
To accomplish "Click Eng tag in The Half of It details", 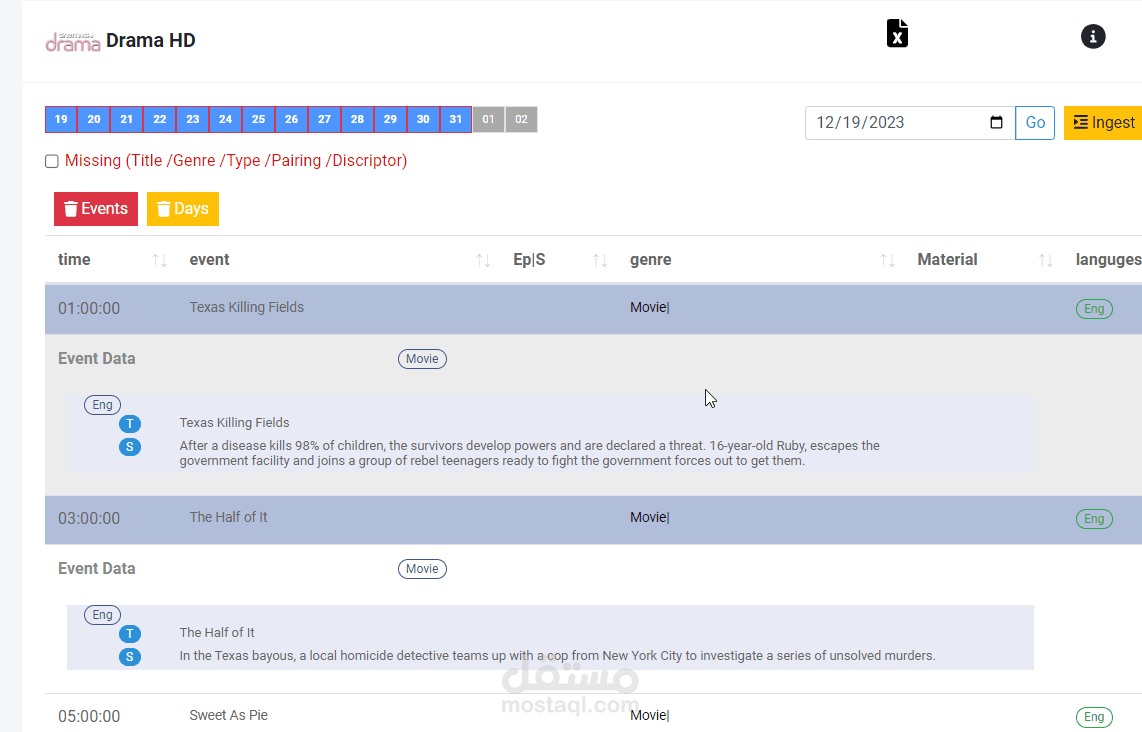I will tap(103, 615).
